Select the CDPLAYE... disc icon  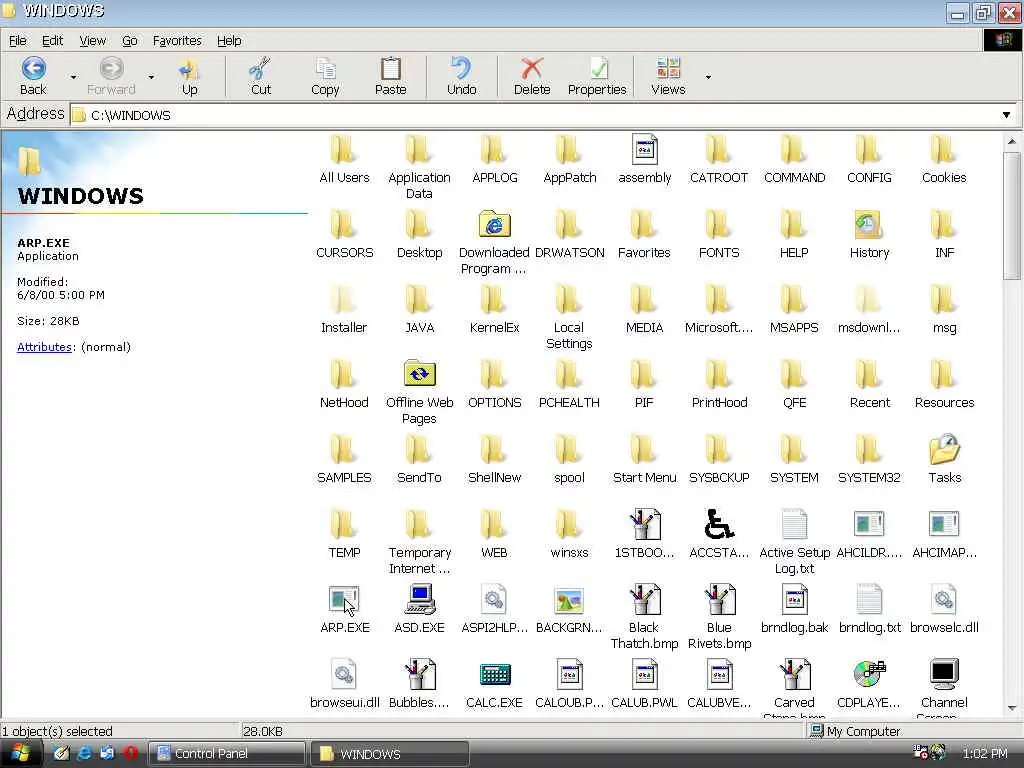tap(869, 675)
